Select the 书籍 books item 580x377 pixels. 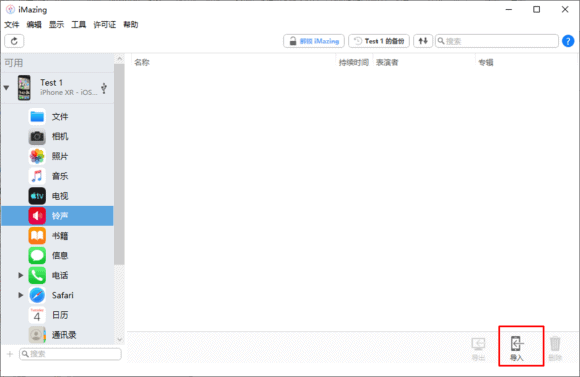(x=57, y=236)
